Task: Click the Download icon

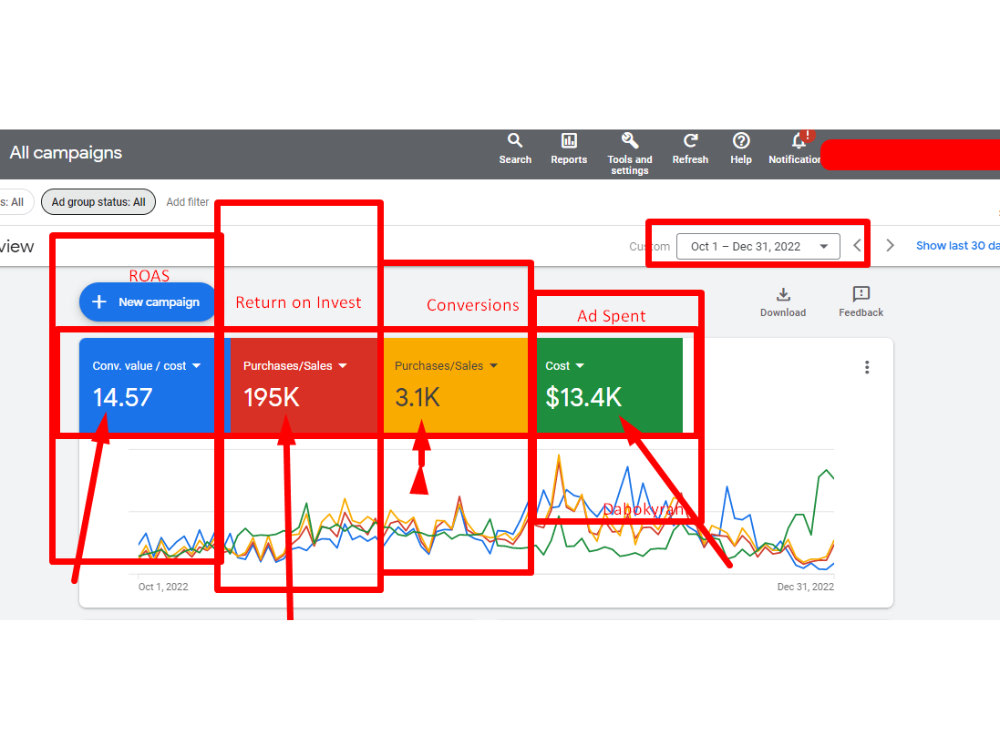Action: (x=783, y=302)
